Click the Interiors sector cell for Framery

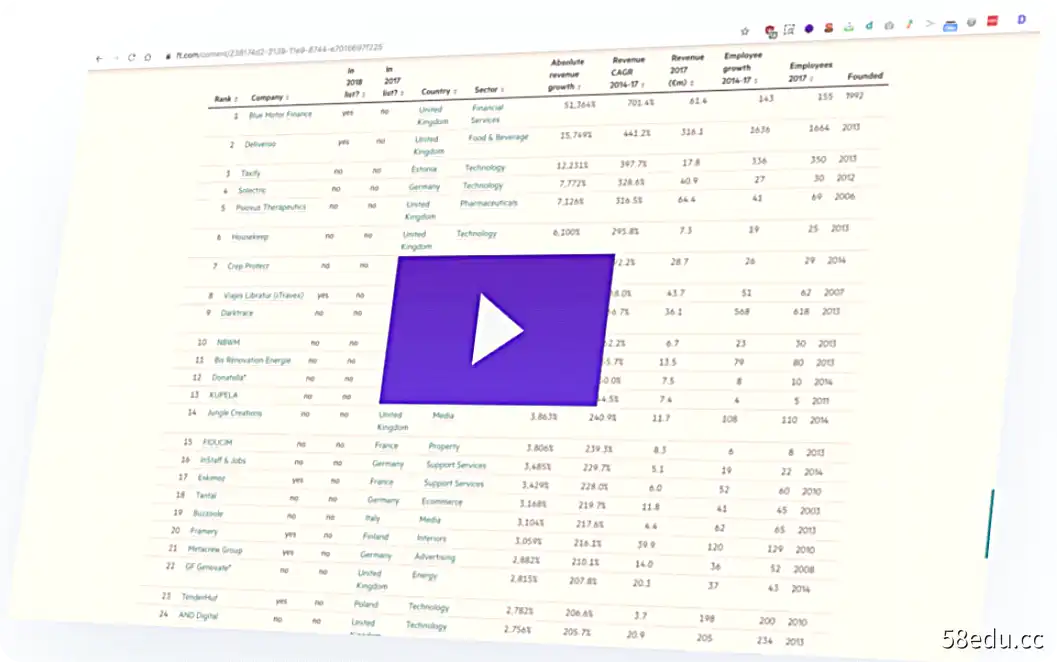(431, 538)
